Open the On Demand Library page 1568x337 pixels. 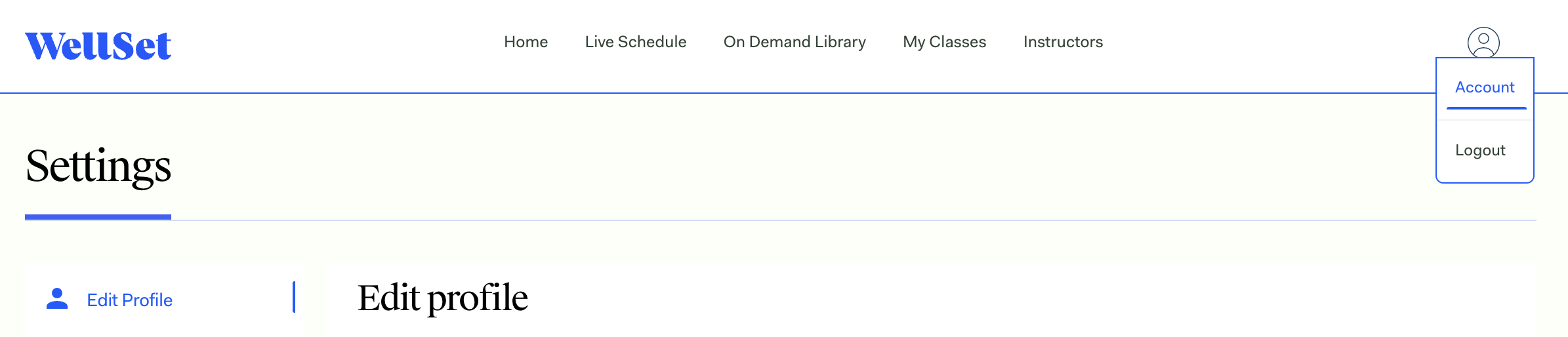tap(794, 42)
